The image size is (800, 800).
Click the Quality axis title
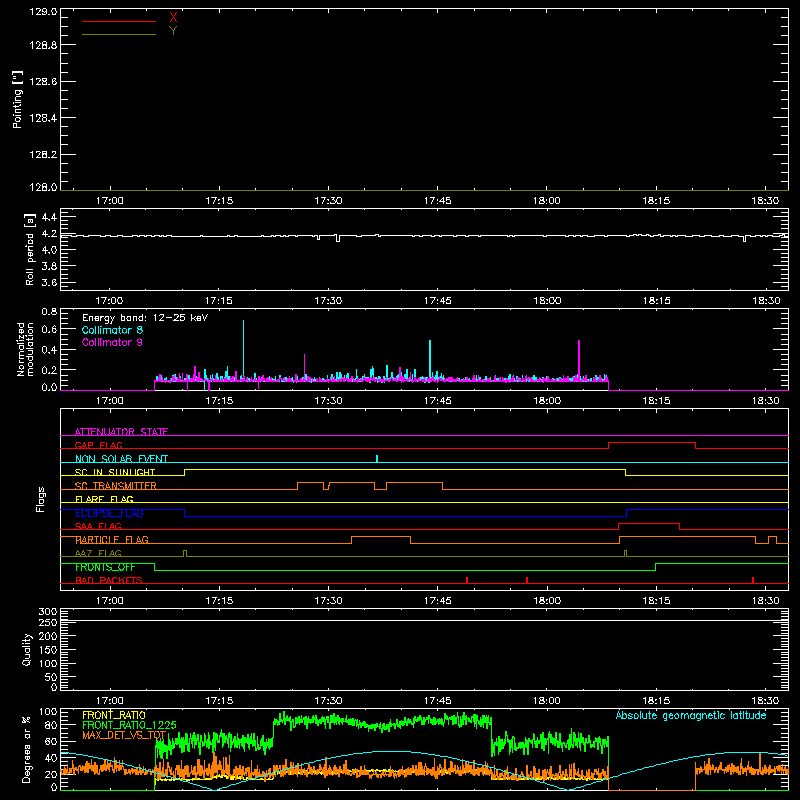[x=27, y=649]
